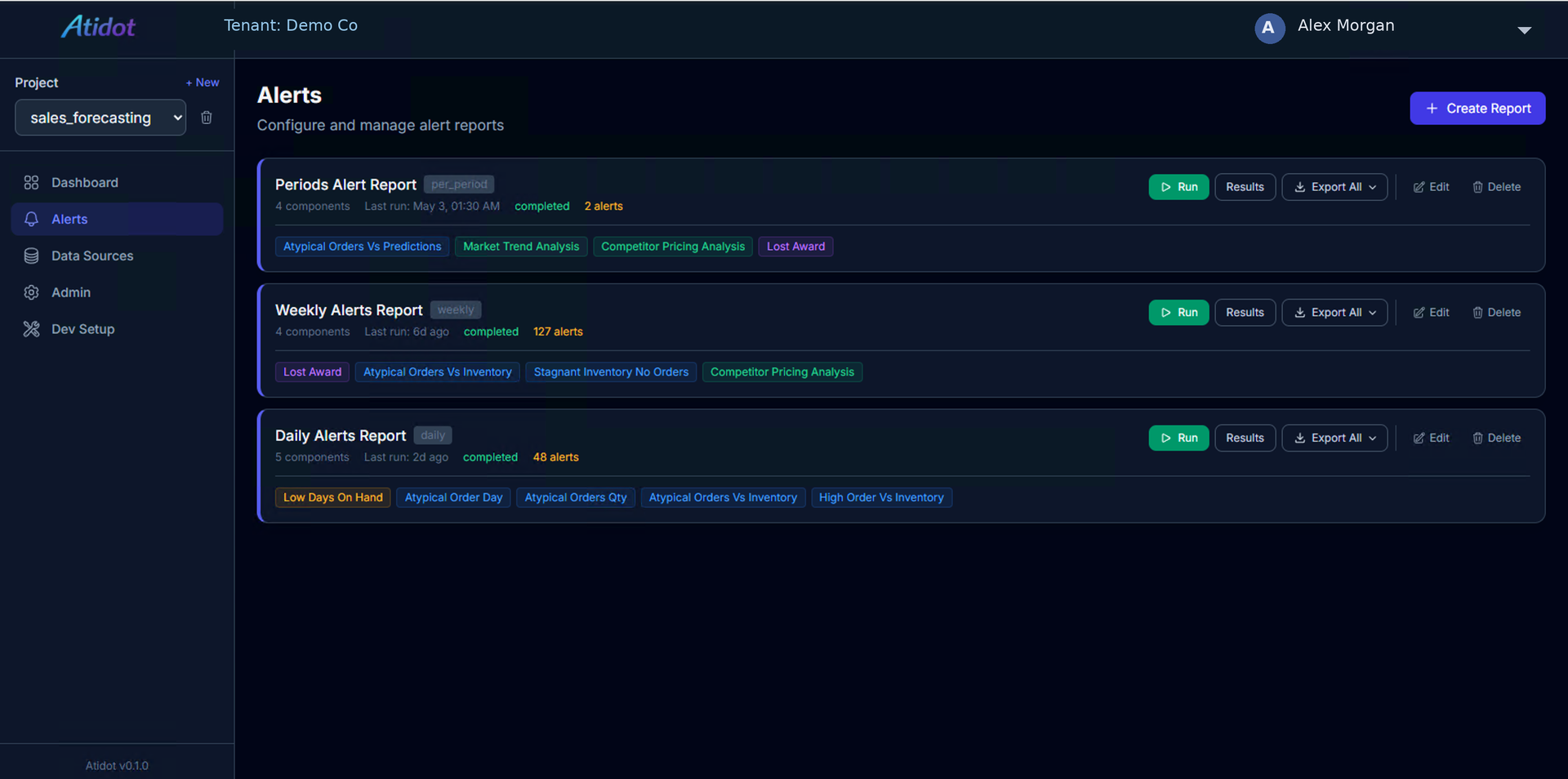The height and width of the screenshot is (779, 1568).
Task: Open Dashboard in the sidebar
Action: click(117, 183)
